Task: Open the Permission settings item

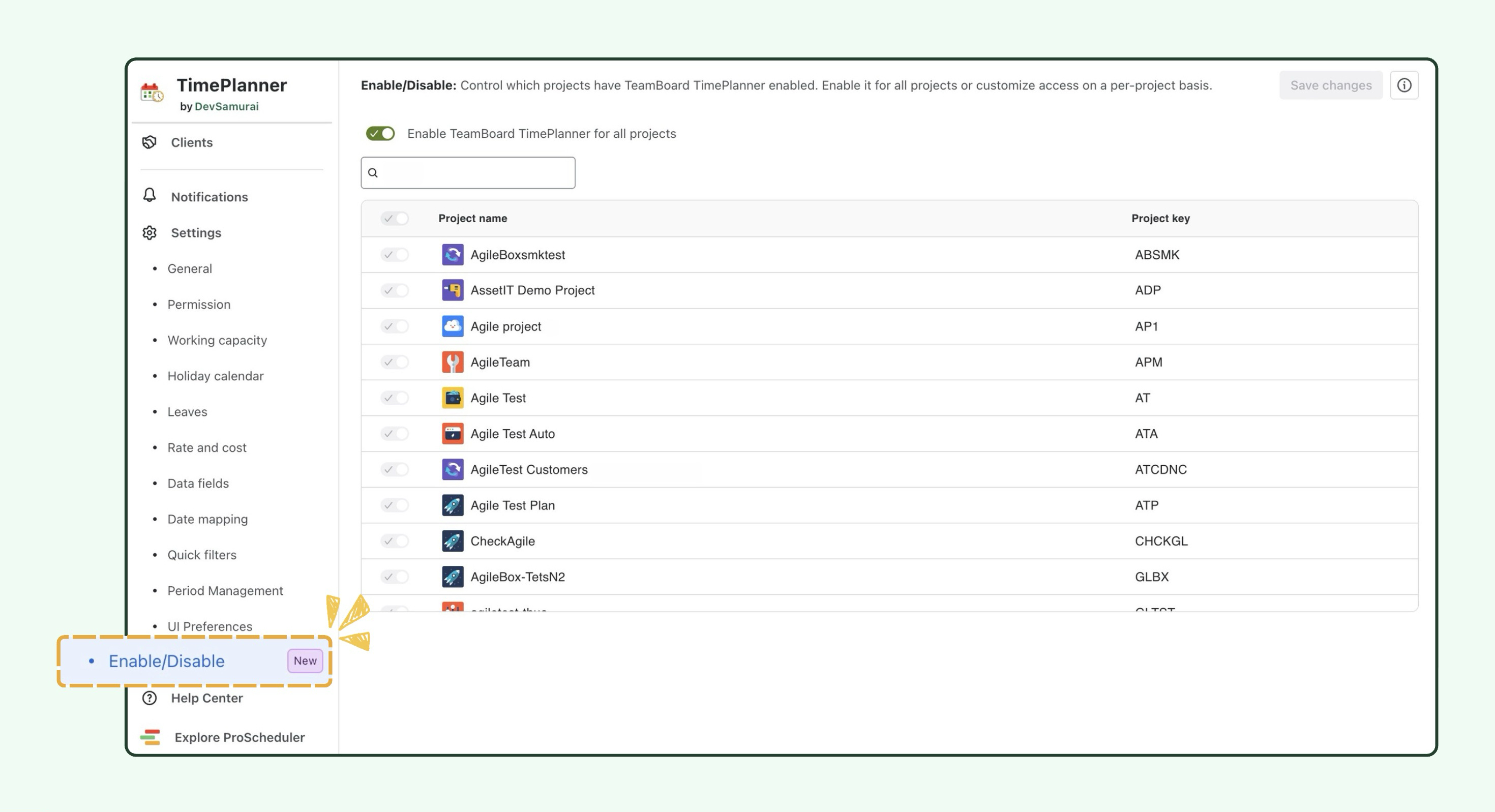Action: 199,305
